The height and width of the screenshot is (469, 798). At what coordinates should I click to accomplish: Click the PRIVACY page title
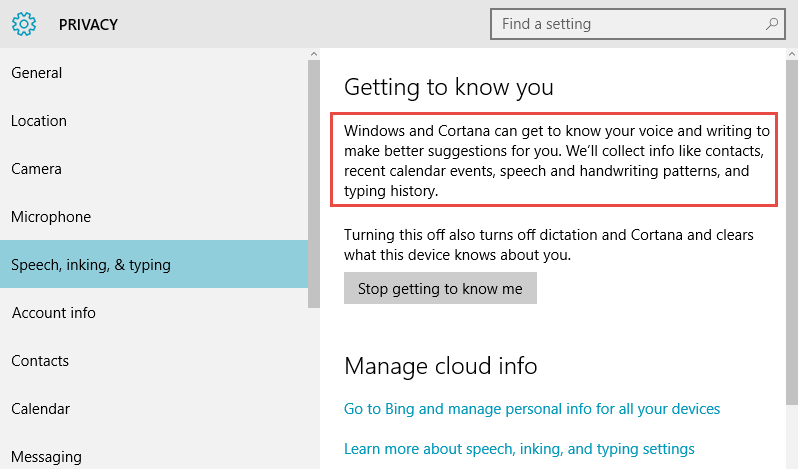(88, 24)
